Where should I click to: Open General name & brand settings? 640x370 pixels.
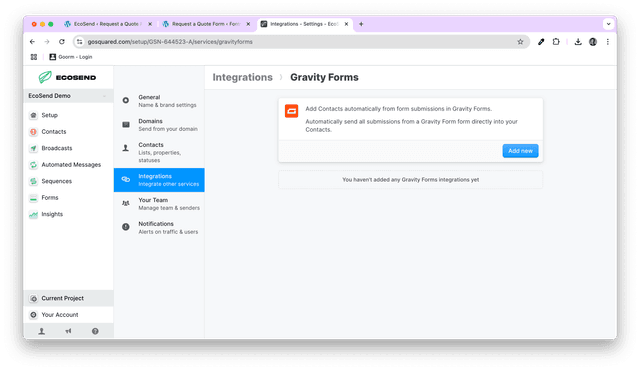point(159,101)
